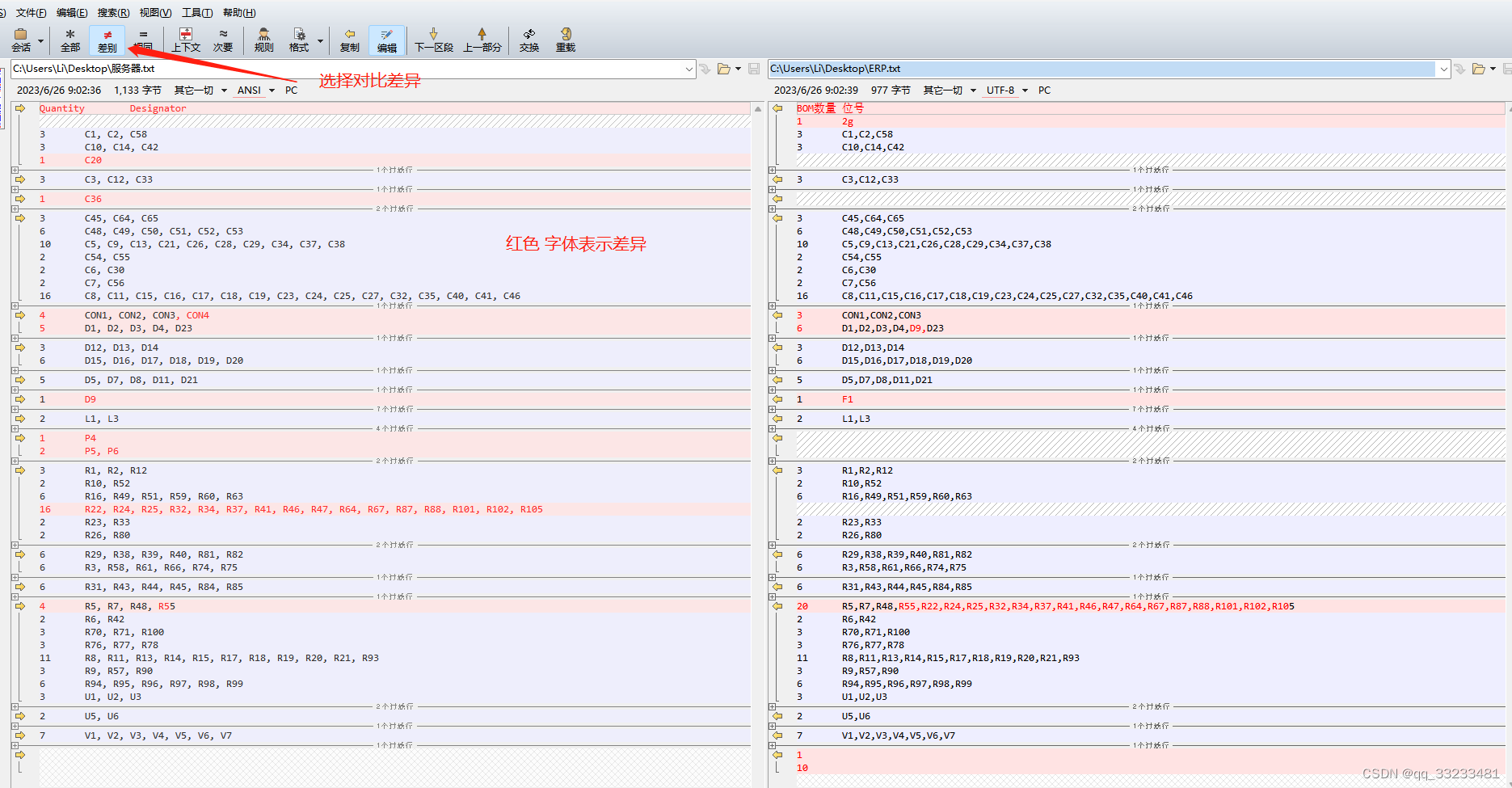This screenshot has width=1512, height=788.
Task: Swap sides with the 交换 button
Action: (529, 40)
